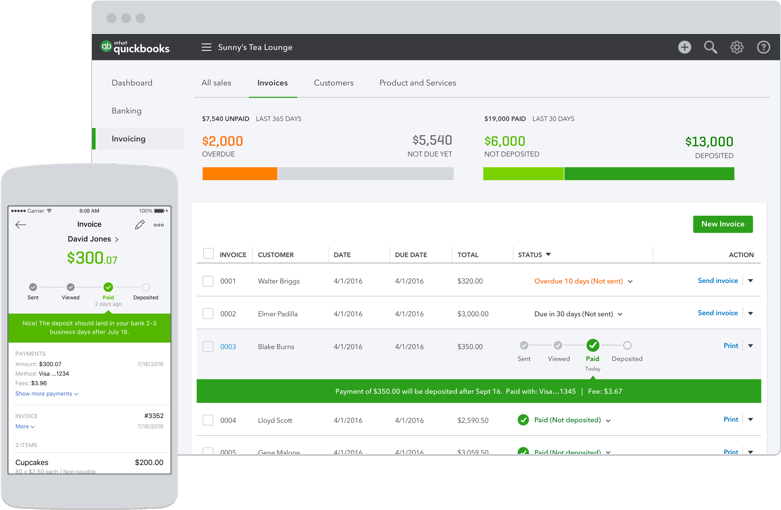
Task: Click the dark green Deposited bar segment
Action: [x=649, y=173]
